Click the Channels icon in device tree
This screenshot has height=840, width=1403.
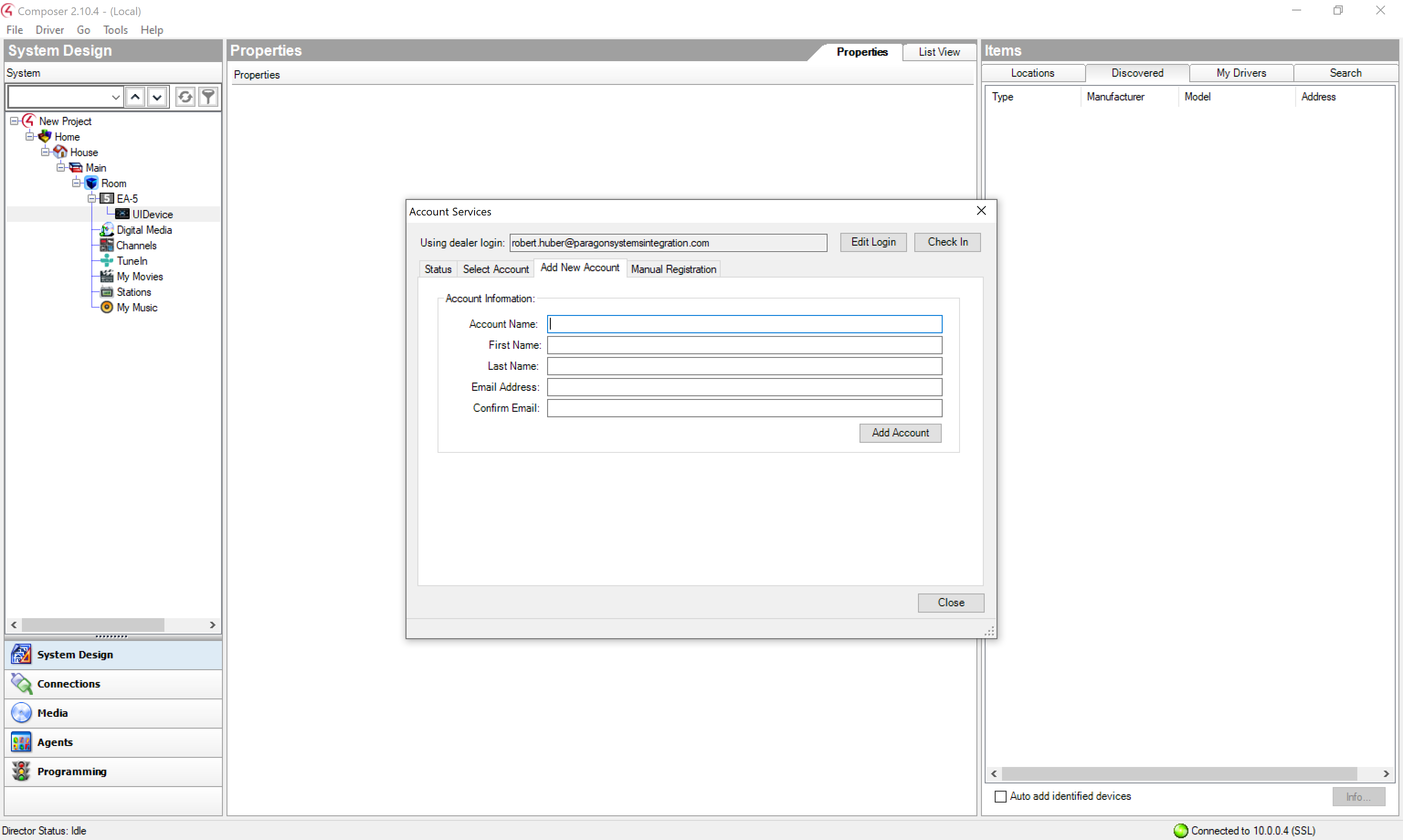click(108, 245)
